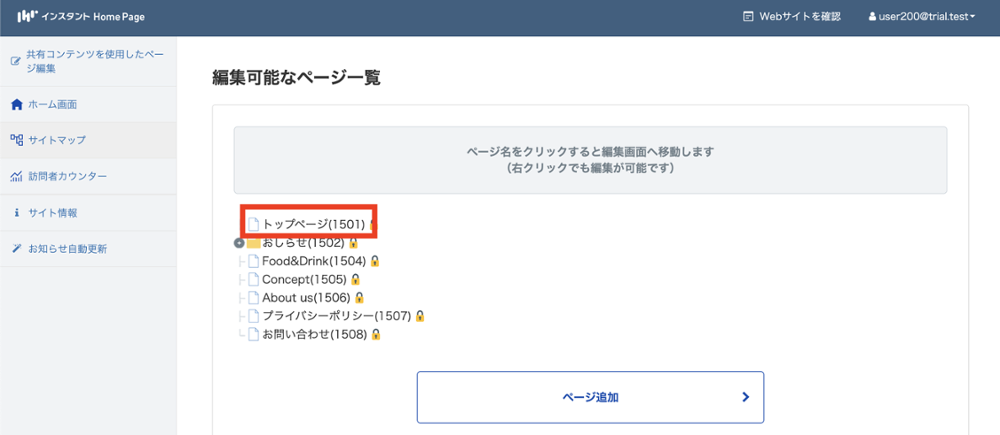Click the sitemap icon in the sidebar

click(16, 140)
